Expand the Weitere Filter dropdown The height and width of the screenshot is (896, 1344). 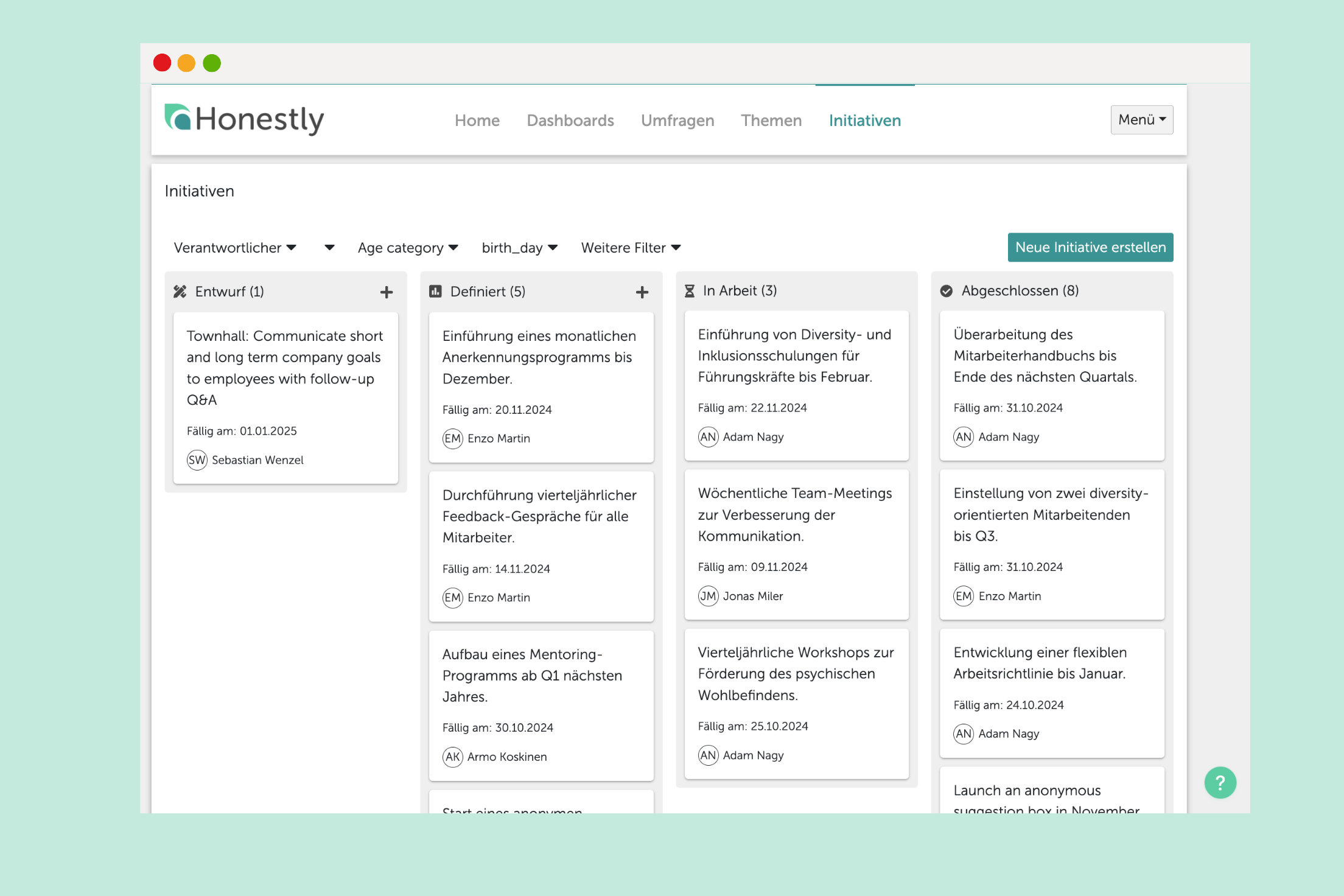(631, 248)
